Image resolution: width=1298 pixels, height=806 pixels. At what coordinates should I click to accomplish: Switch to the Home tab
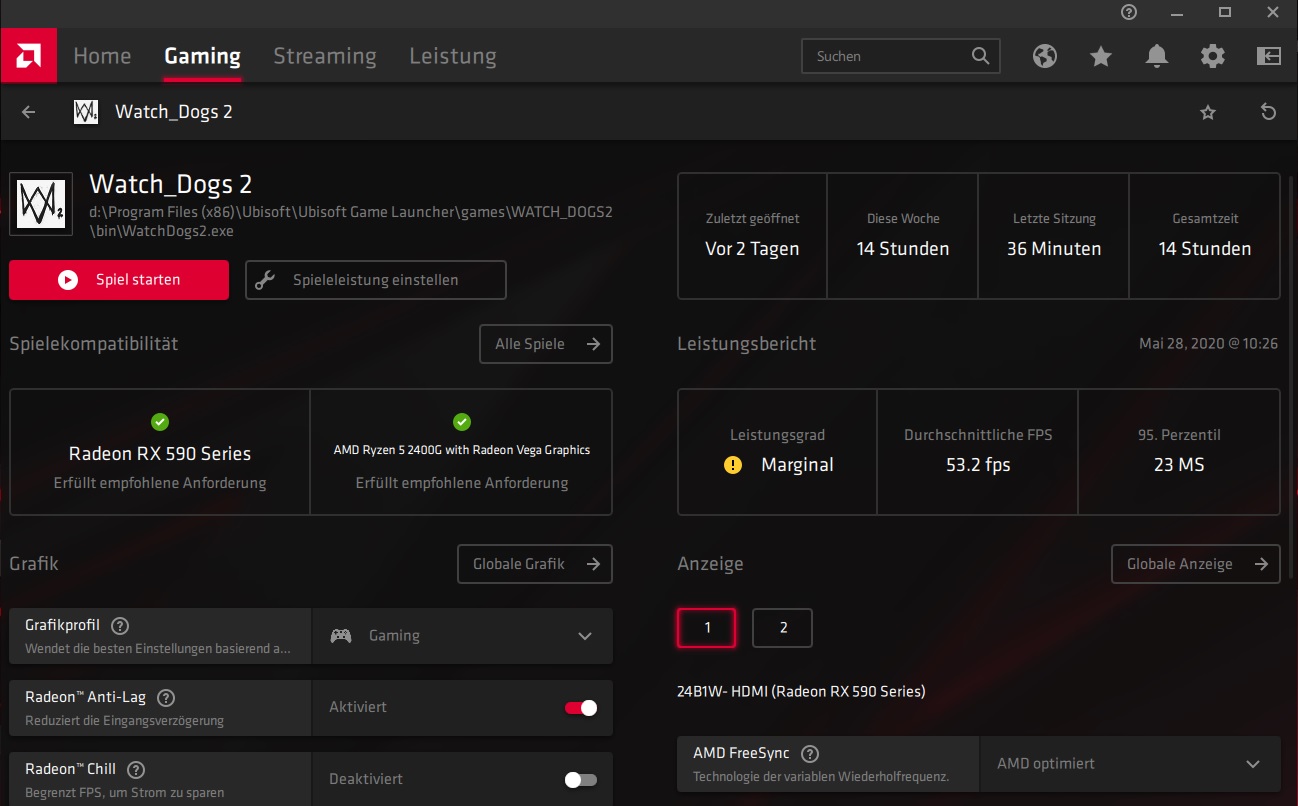click(x=102, y=56)
